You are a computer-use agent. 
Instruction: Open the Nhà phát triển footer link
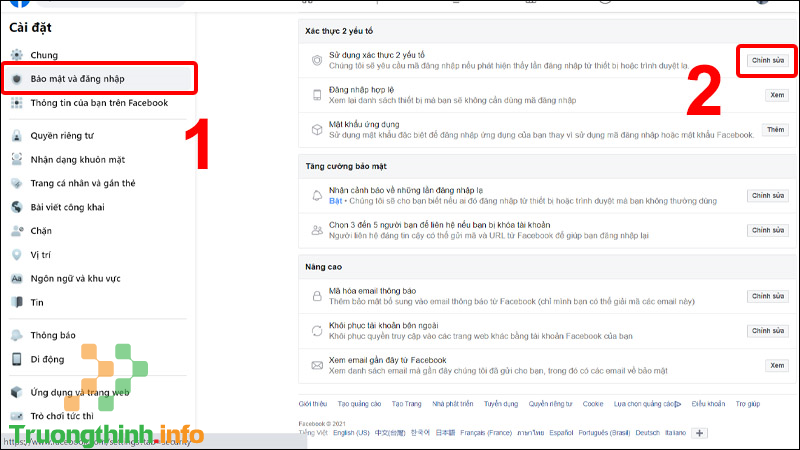click(453, 404)
